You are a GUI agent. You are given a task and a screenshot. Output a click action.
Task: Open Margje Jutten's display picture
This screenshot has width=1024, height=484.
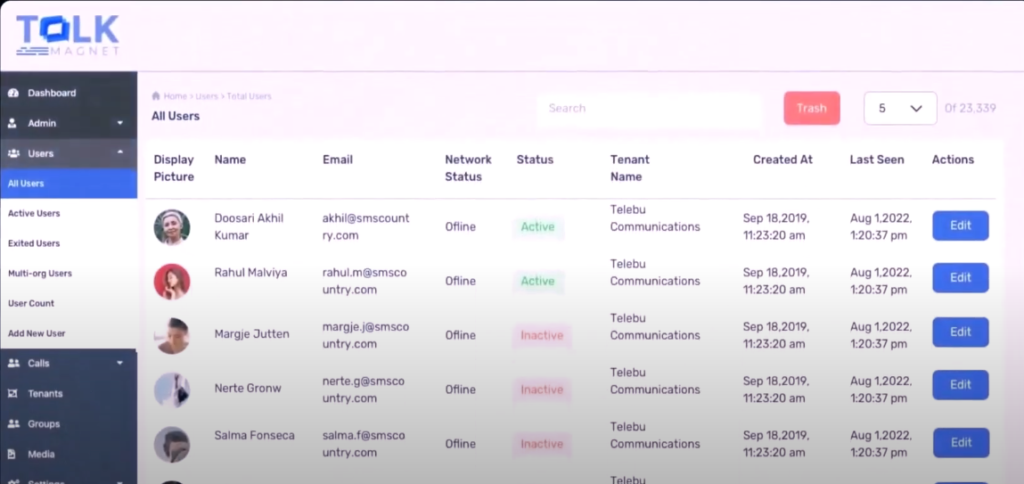click(x=172, y=336)
